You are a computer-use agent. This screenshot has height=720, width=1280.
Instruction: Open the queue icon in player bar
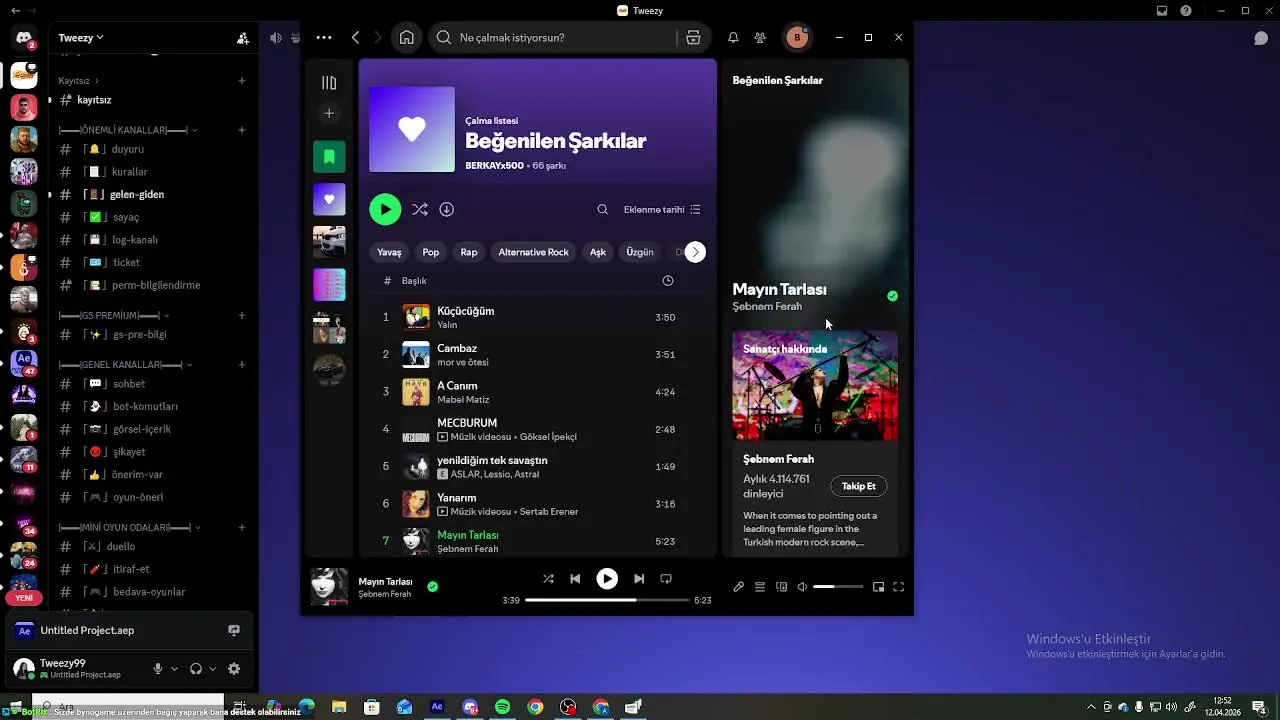(x=760, y=587)
